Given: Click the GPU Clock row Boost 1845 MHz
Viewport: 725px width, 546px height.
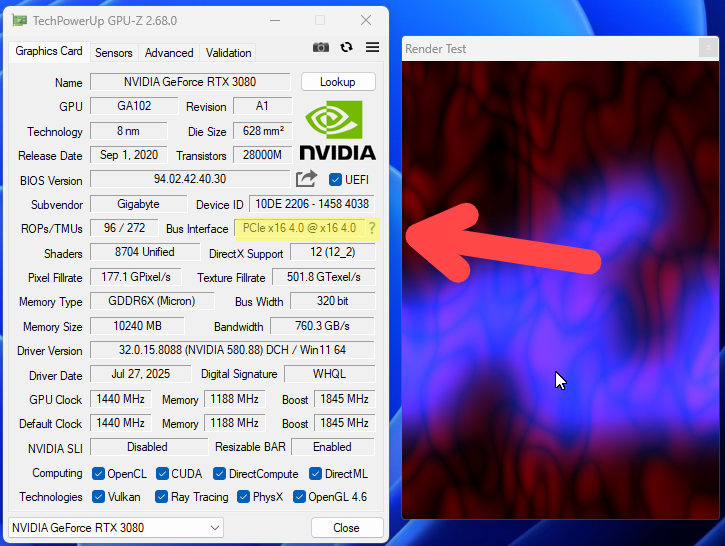Looking at the screenshot, I should 344,399.
